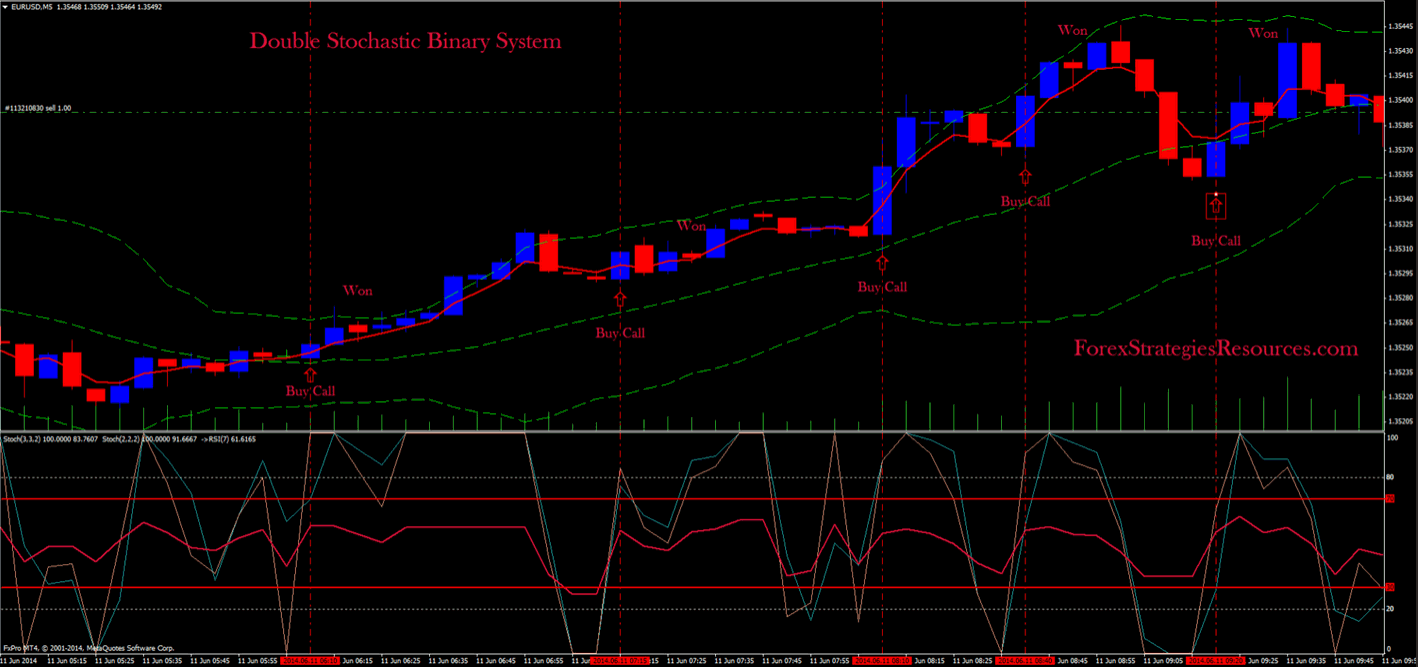Select the 1.35295 price axis label

tap(1401, 273)
